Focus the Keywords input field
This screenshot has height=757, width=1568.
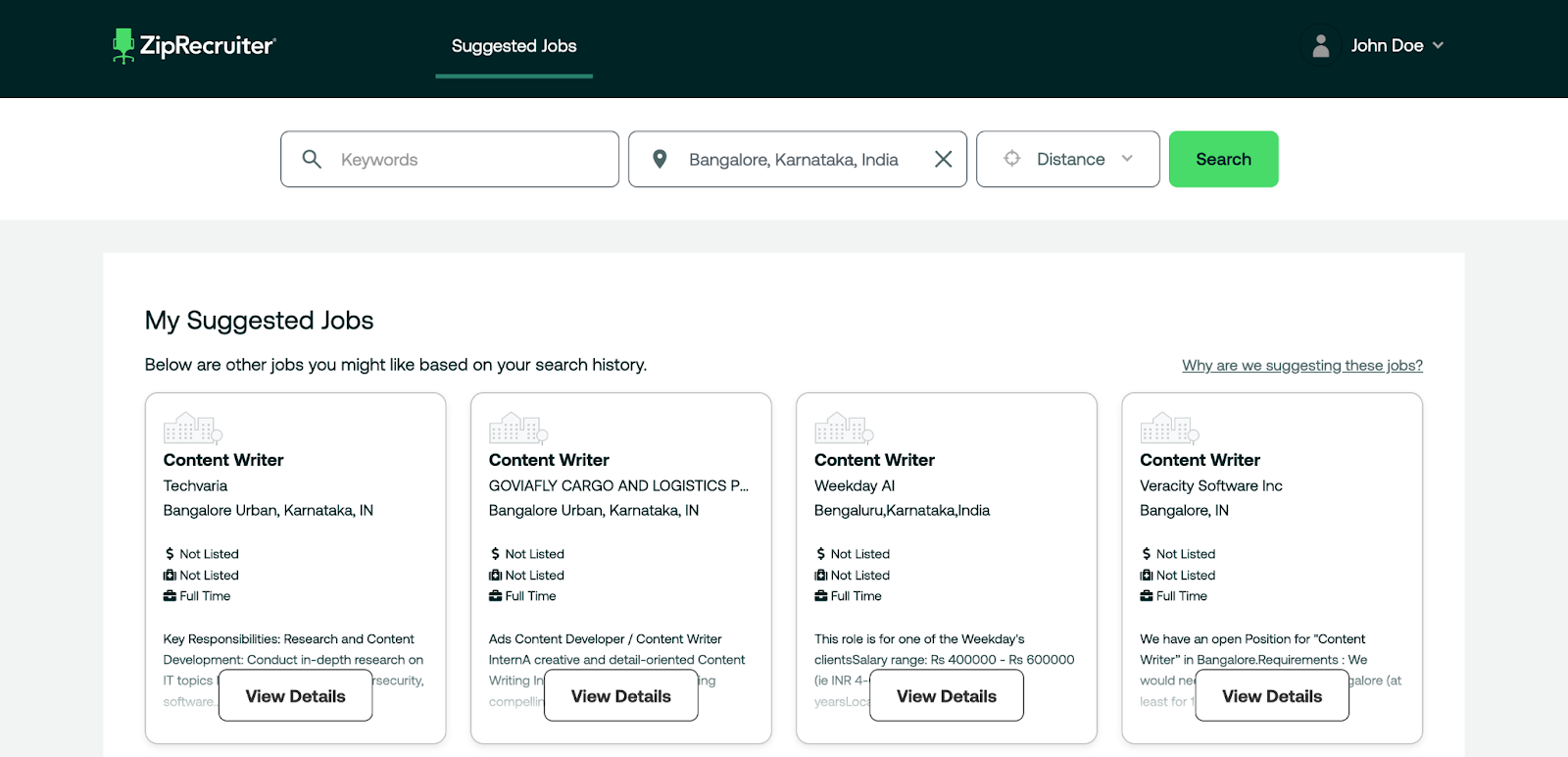pos(470,159)
